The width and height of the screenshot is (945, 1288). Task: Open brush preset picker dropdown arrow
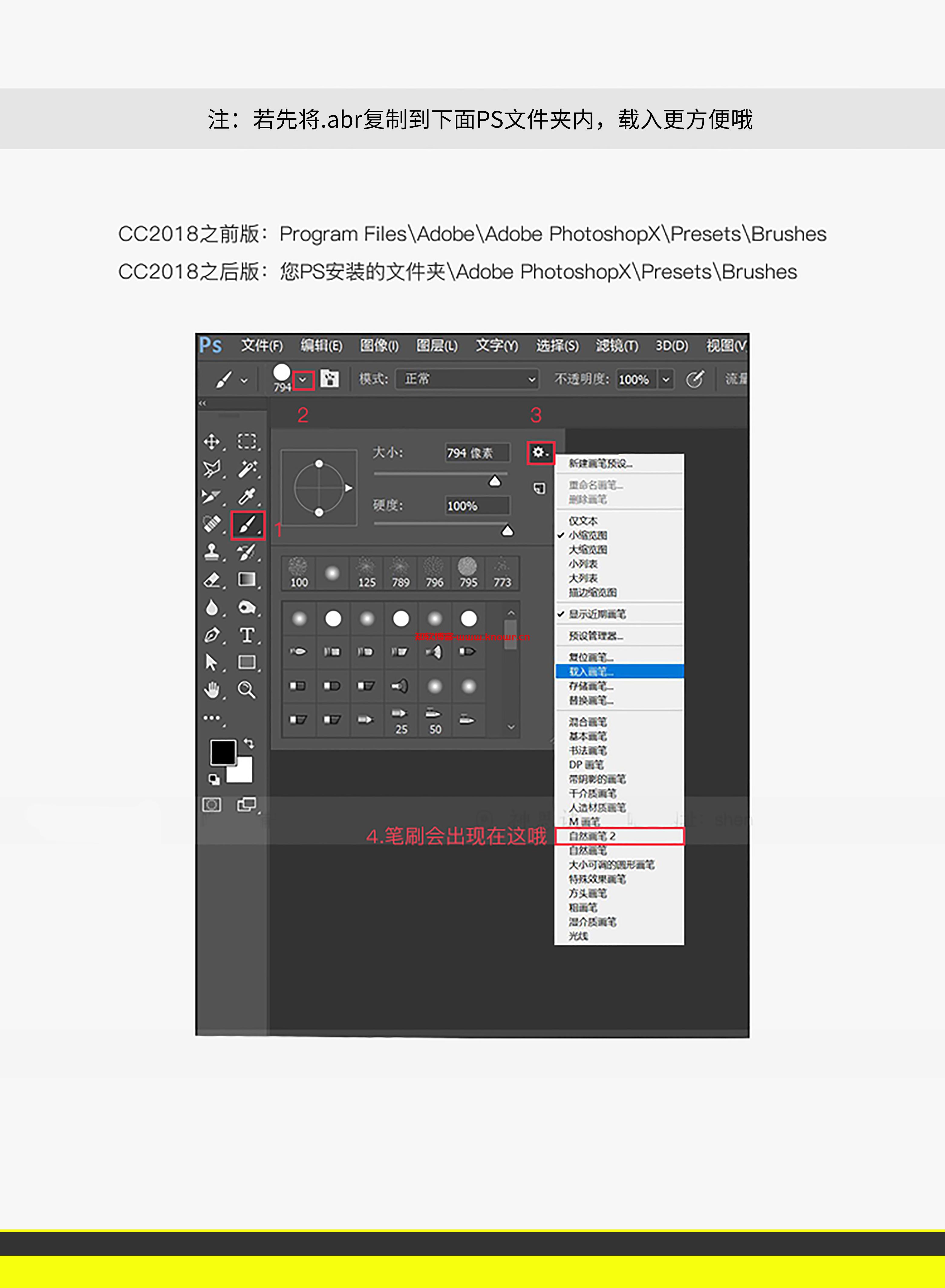pos(303,380)
